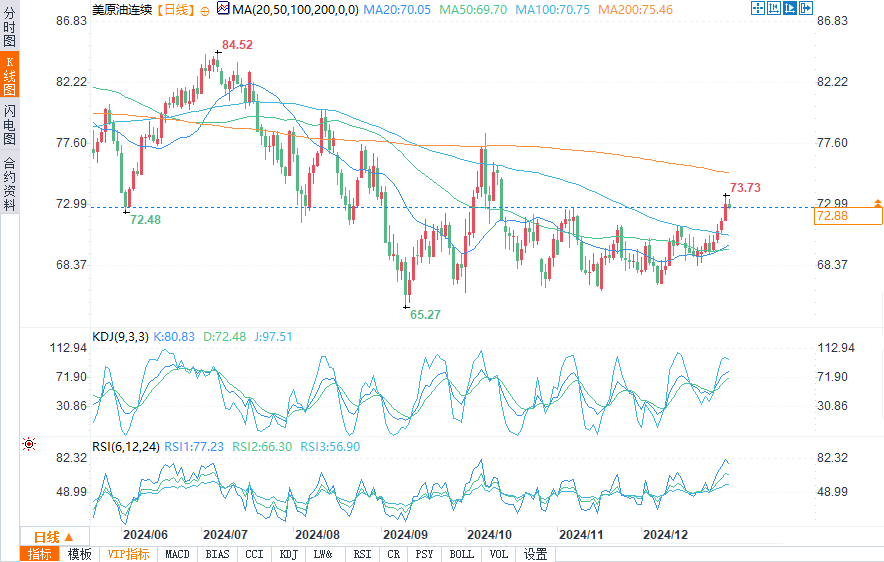This screenshot has height=562, width=884.
Task: Click the highlighted chart expand-axis icon
Action: point(790,8)
